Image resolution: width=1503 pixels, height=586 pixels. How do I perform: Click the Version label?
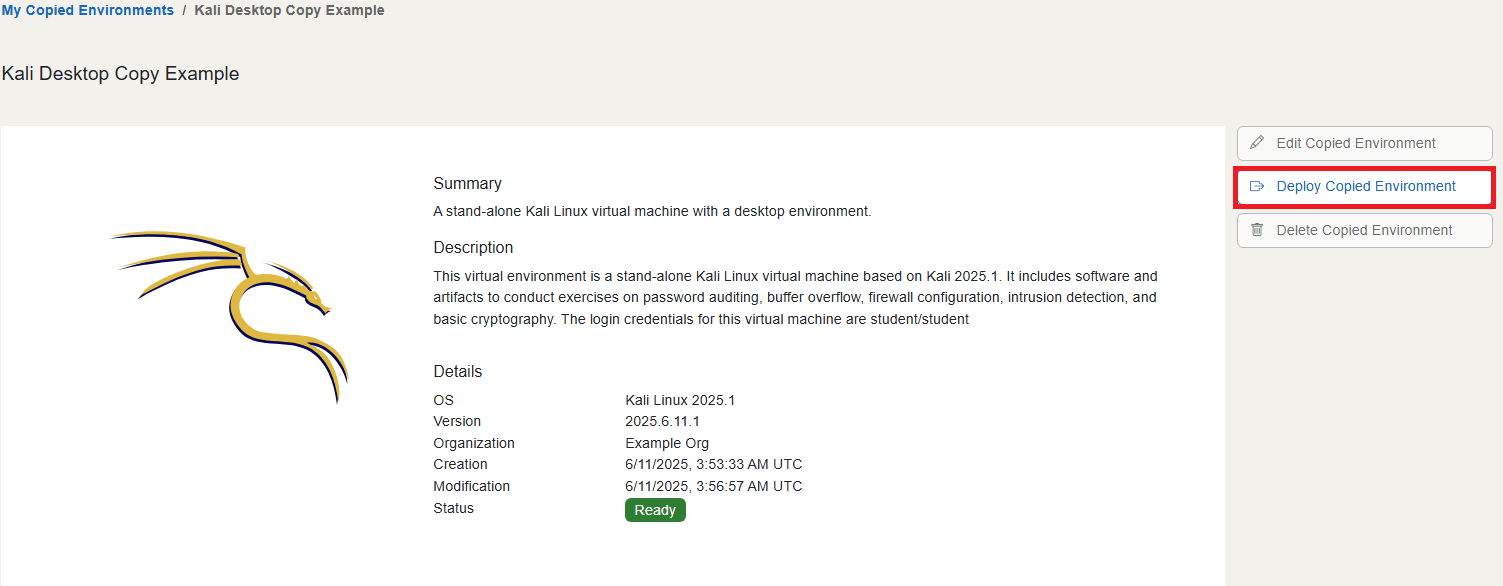(457, 421)
